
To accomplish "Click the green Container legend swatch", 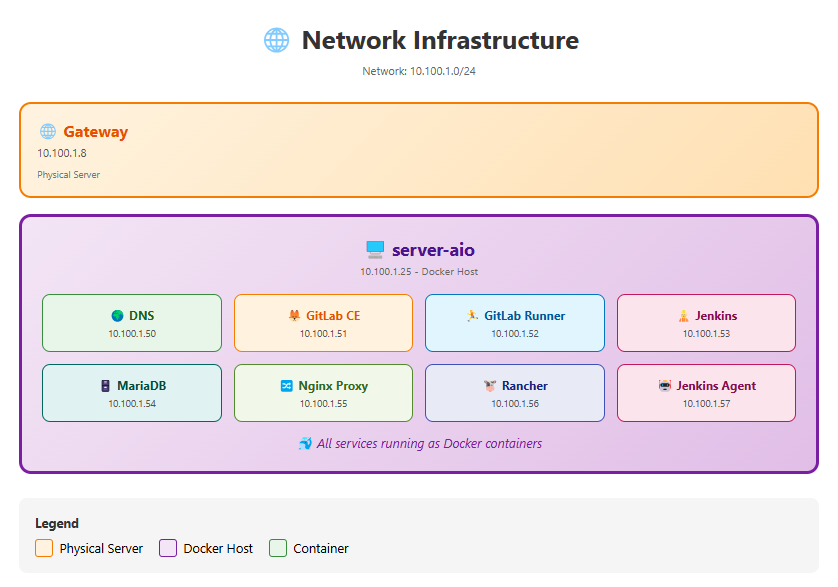I will (278, 548).
